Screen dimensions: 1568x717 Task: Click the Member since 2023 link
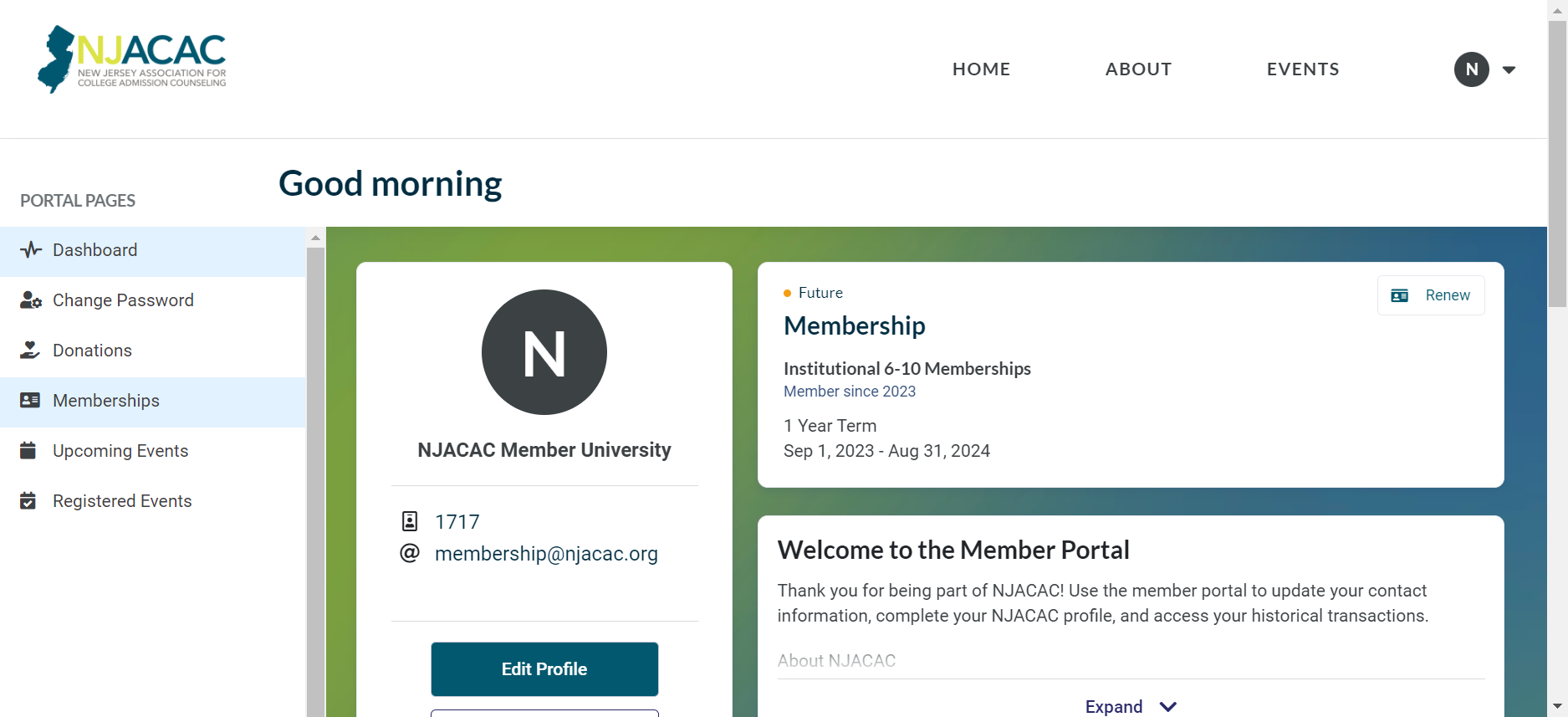coord(850,392)
